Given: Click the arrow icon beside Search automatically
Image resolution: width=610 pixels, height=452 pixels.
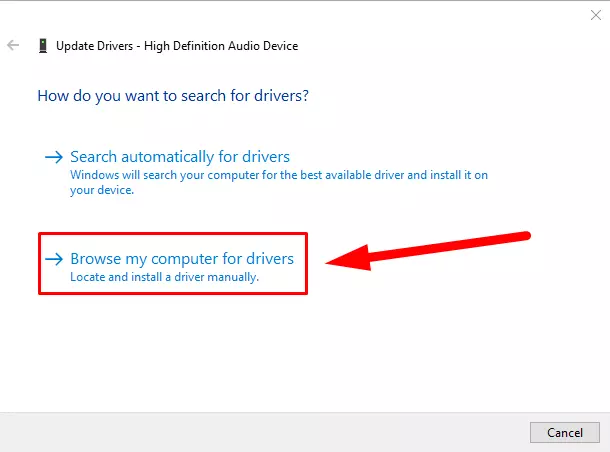Looking at the screenshot, I should [x=54, y=157].
